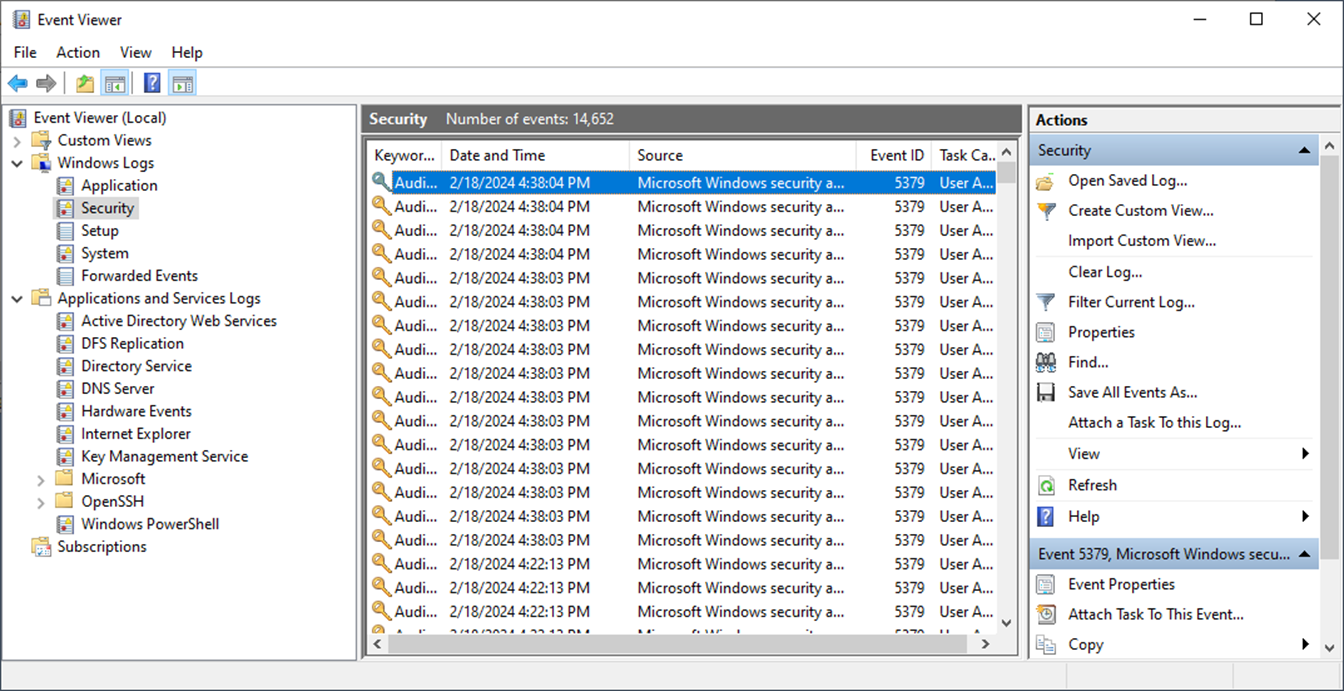1344x691 pixels.
Task: Click the Find binoculars icon
Action: coord(1046,362)
